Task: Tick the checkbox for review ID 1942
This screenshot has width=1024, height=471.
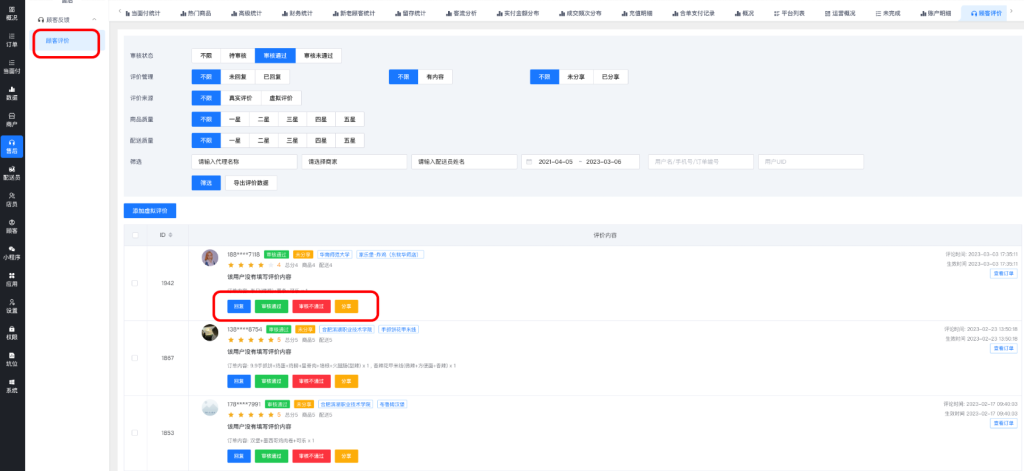Action: point(135,283)
